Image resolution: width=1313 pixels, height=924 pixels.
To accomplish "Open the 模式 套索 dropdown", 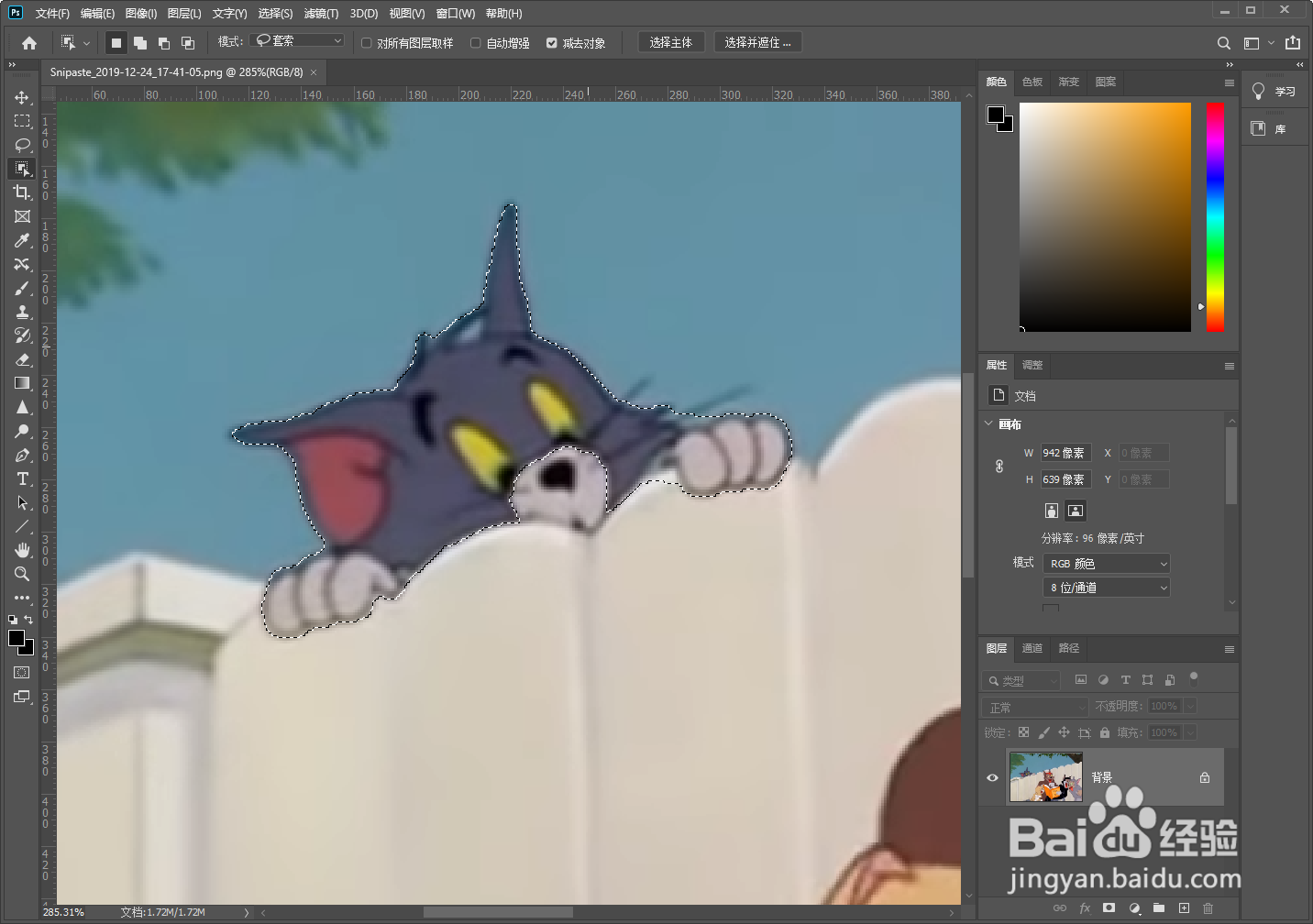I will pyautogui.click(x=298, y=40).
